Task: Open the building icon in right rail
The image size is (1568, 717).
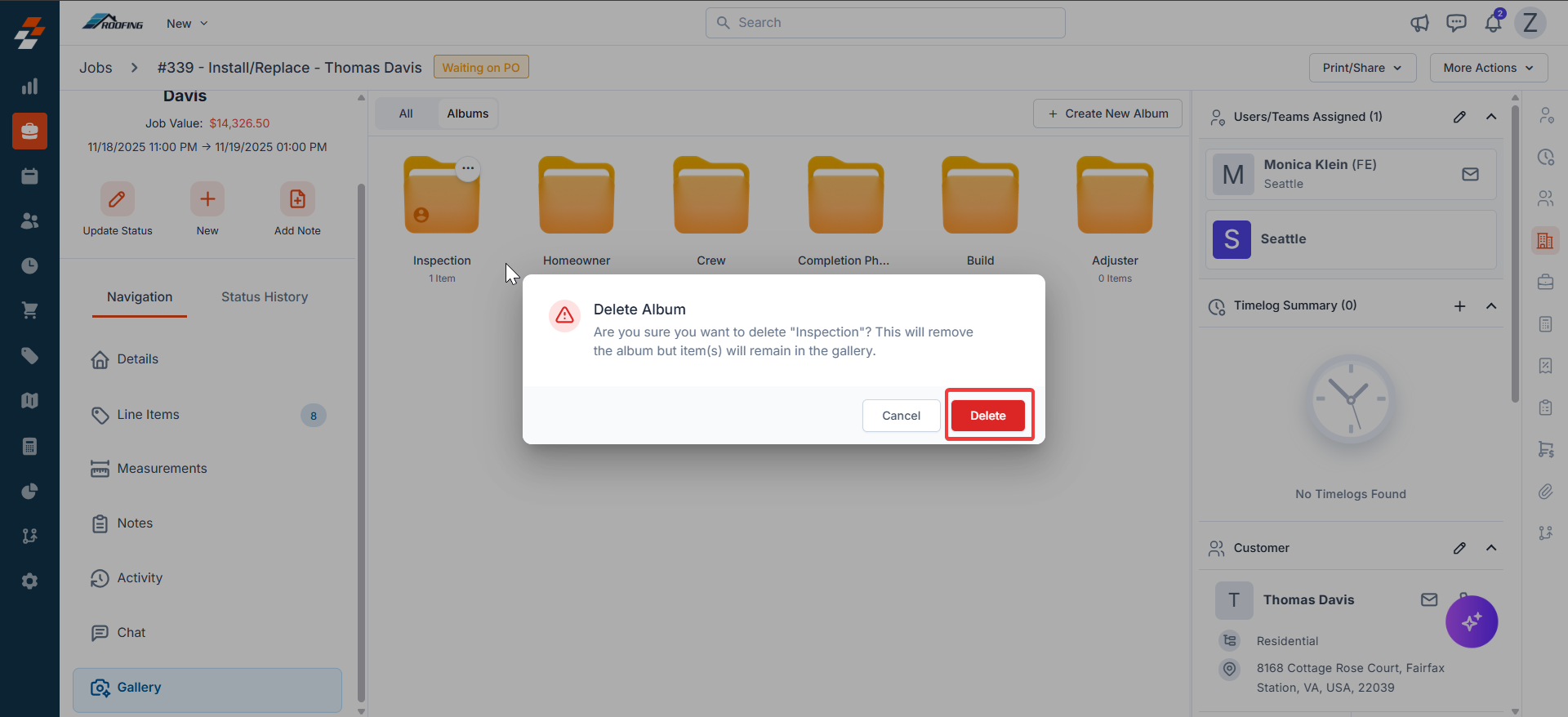Action: pos(1545,241)
